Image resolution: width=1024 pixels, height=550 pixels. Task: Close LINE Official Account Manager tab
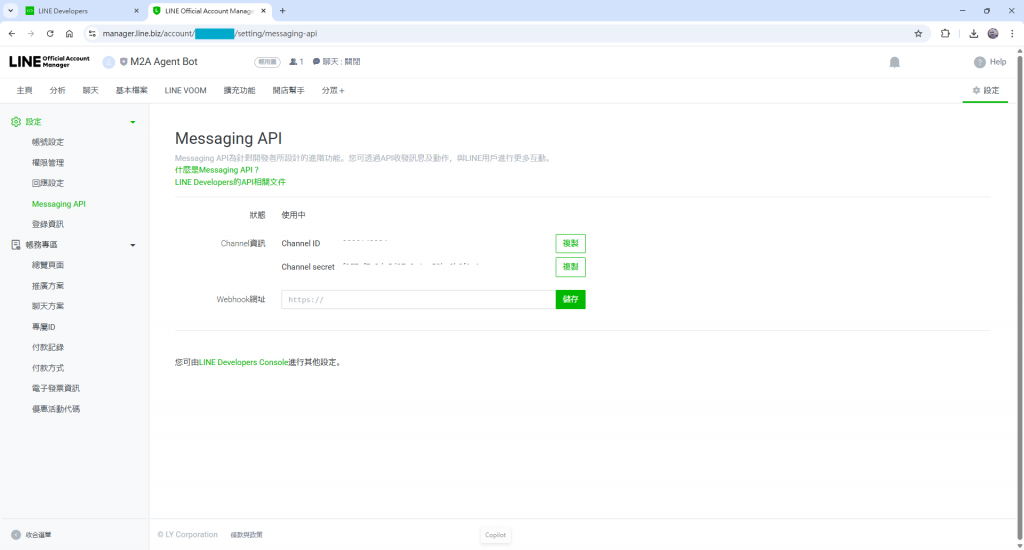pos(263,10)
